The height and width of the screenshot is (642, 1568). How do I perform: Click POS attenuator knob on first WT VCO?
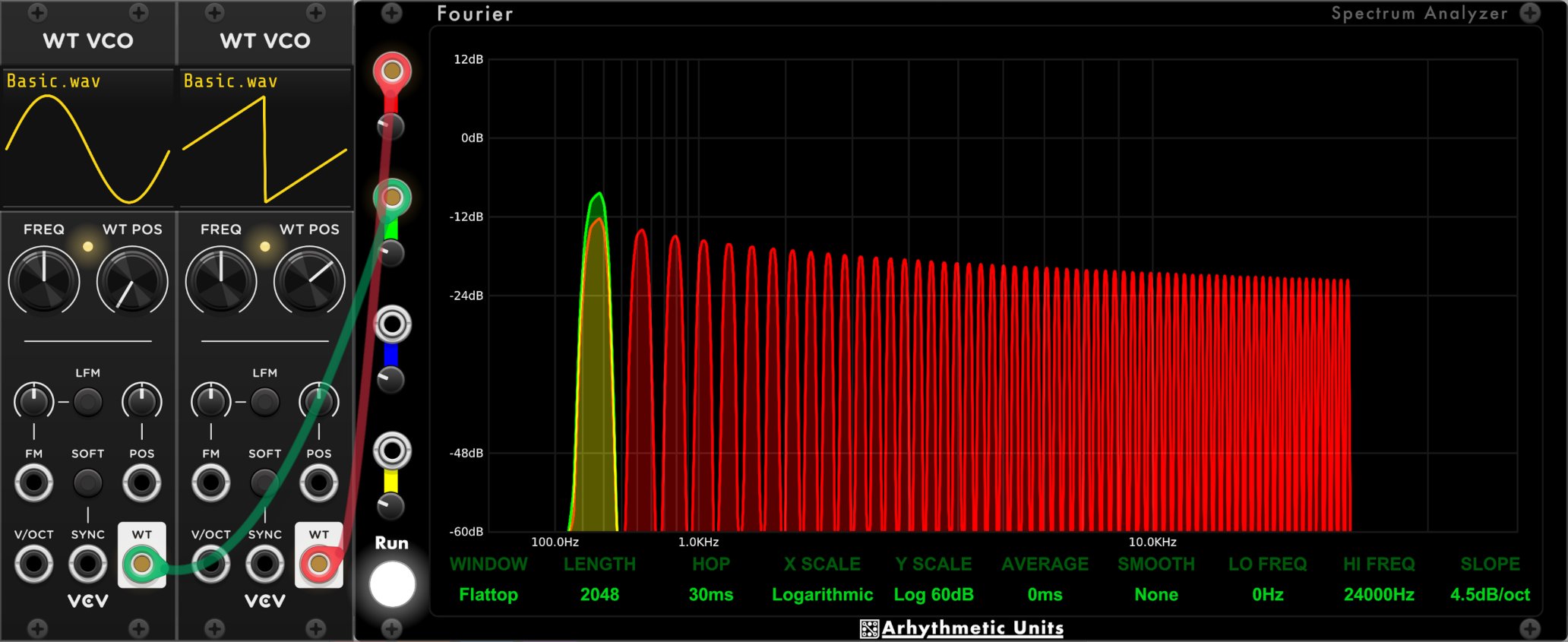(142, 401)
